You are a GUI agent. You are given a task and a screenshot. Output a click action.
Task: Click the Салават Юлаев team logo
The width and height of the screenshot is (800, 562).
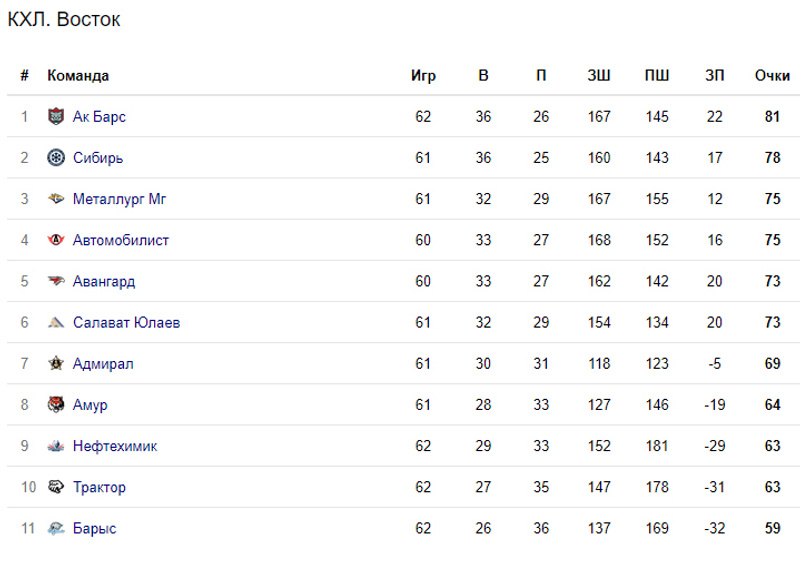tap(56, 323)
